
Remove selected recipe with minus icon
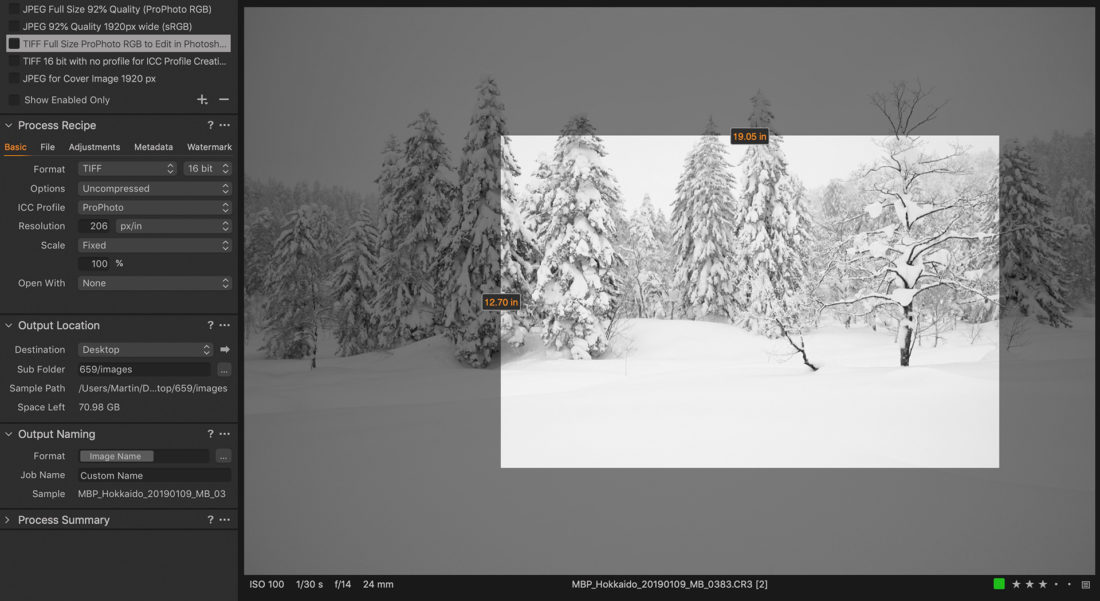coord(224,100)
